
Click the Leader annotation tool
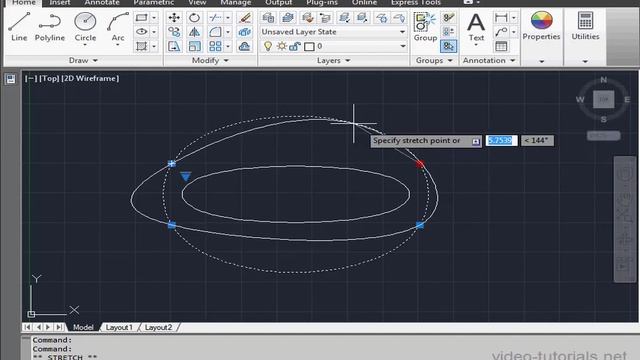coord(501,32)
